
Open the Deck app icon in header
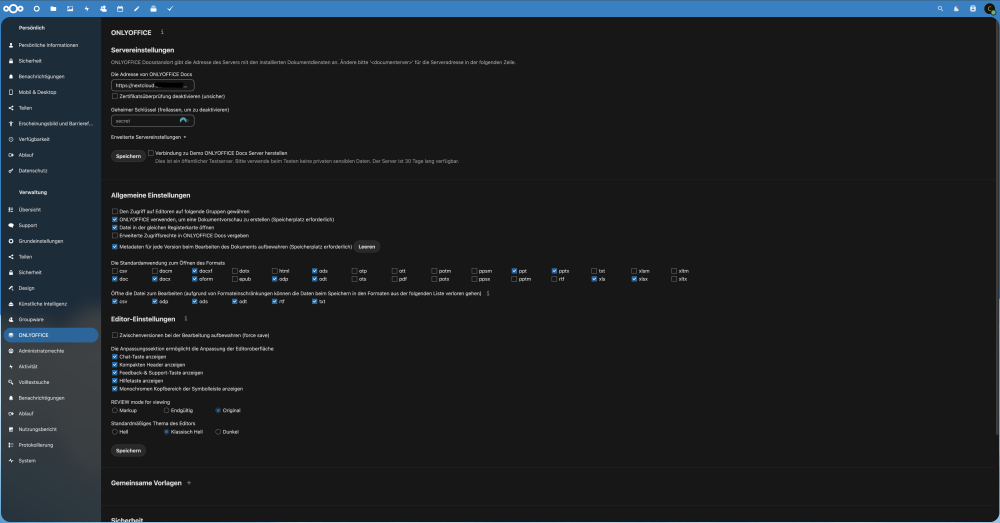153,9
